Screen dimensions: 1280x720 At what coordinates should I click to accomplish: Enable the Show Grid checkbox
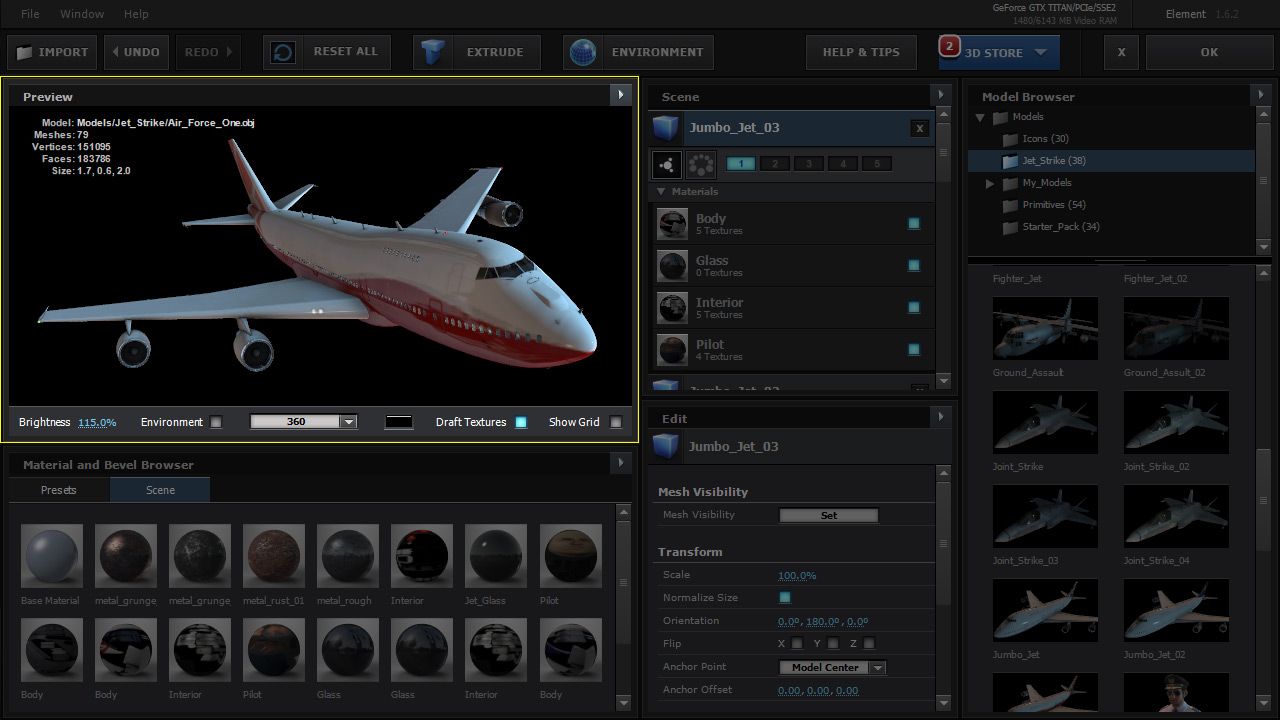coord(616,422)
